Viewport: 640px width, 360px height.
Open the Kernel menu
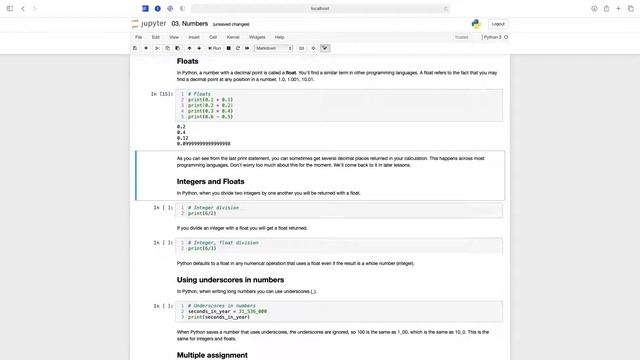[x=233, y=37]
